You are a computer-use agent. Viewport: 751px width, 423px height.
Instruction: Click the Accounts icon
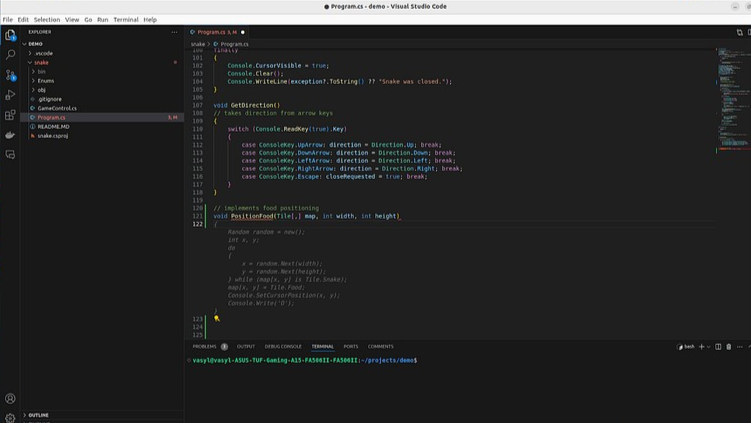(10, 399)
